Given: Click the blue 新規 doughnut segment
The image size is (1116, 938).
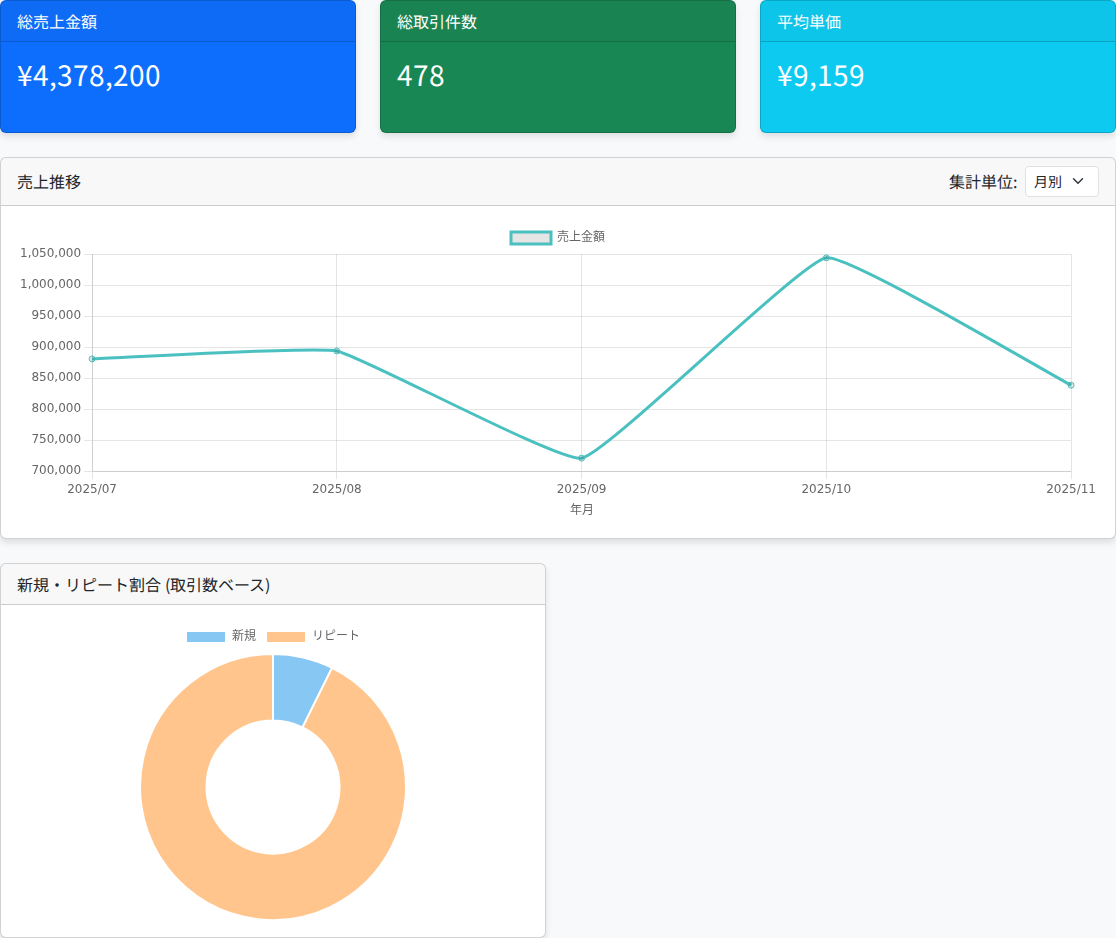Looking at the screenshot, I should pos(297,689).
